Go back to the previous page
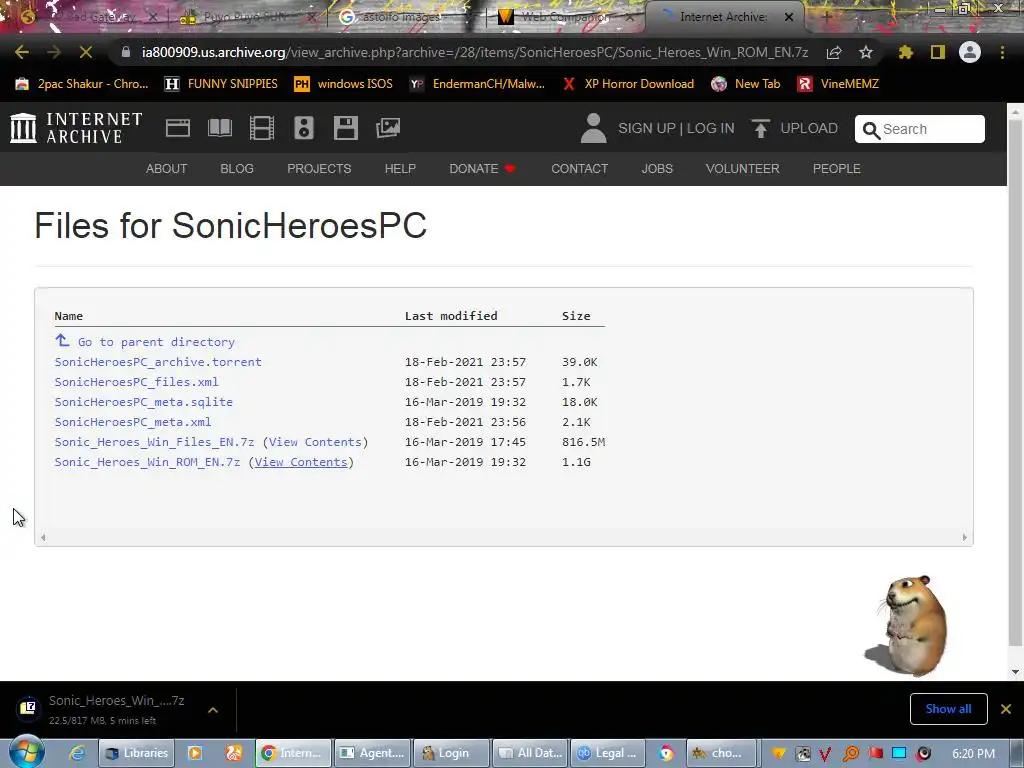The height and width of the screenshot is (768, 1024). coord(22,52)
